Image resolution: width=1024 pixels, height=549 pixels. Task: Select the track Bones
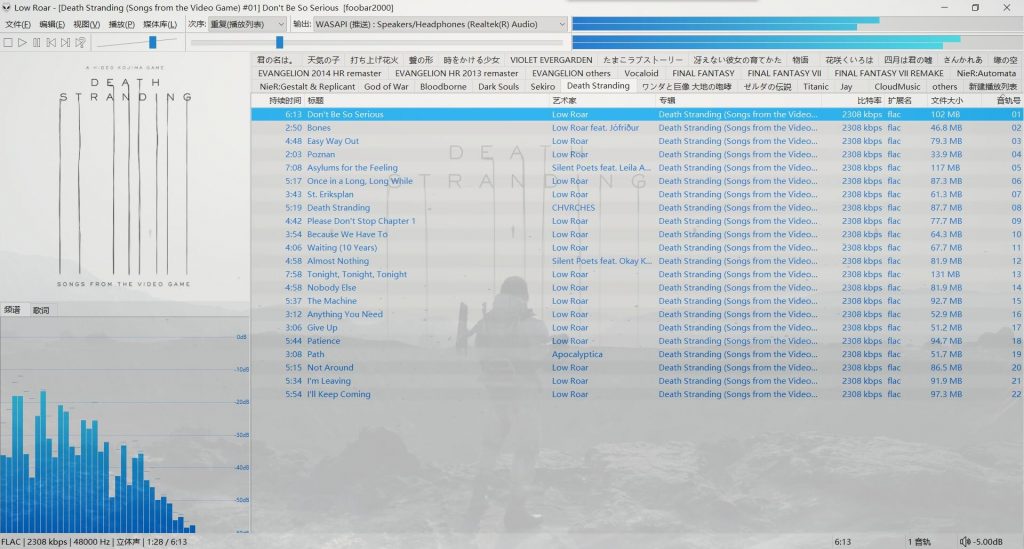pos(637,128)
